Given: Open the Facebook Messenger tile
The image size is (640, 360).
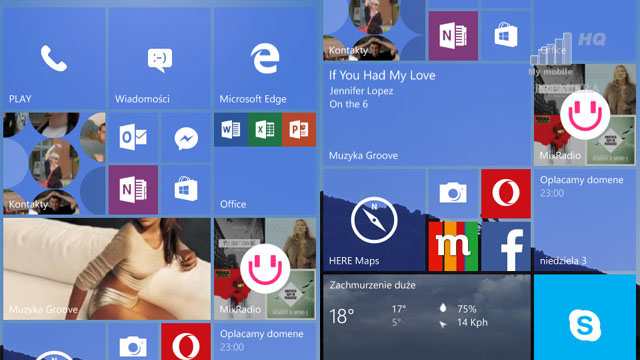Looking at the screenshot, I should (186, 138).
